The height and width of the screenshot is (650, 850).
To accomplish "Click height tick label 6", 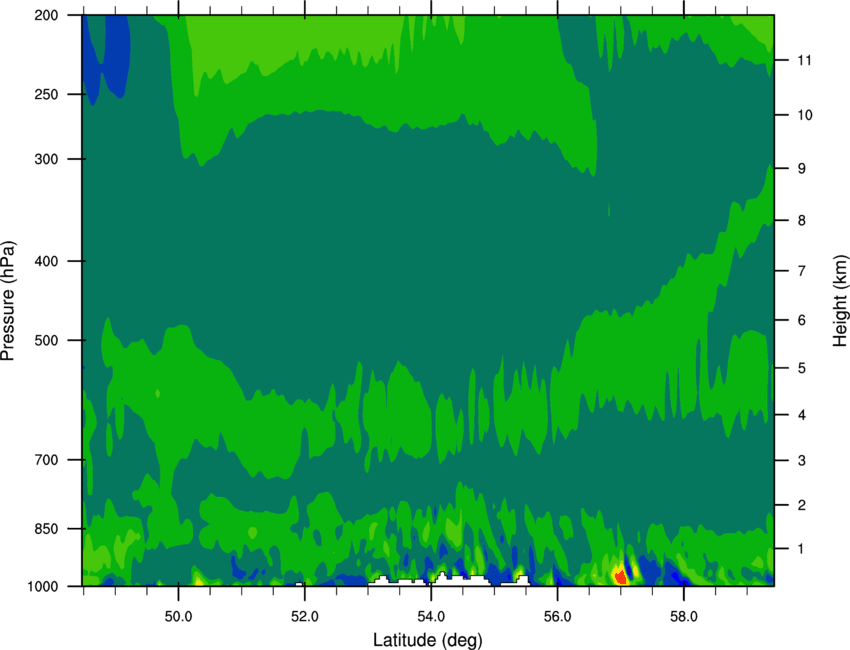I will (x=802, y=320).
